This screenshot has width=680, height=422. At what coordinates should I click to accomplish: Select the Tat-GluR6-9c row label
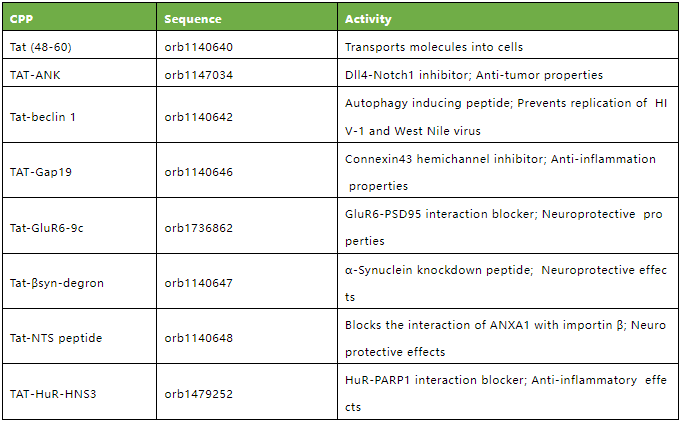point(47,228)
